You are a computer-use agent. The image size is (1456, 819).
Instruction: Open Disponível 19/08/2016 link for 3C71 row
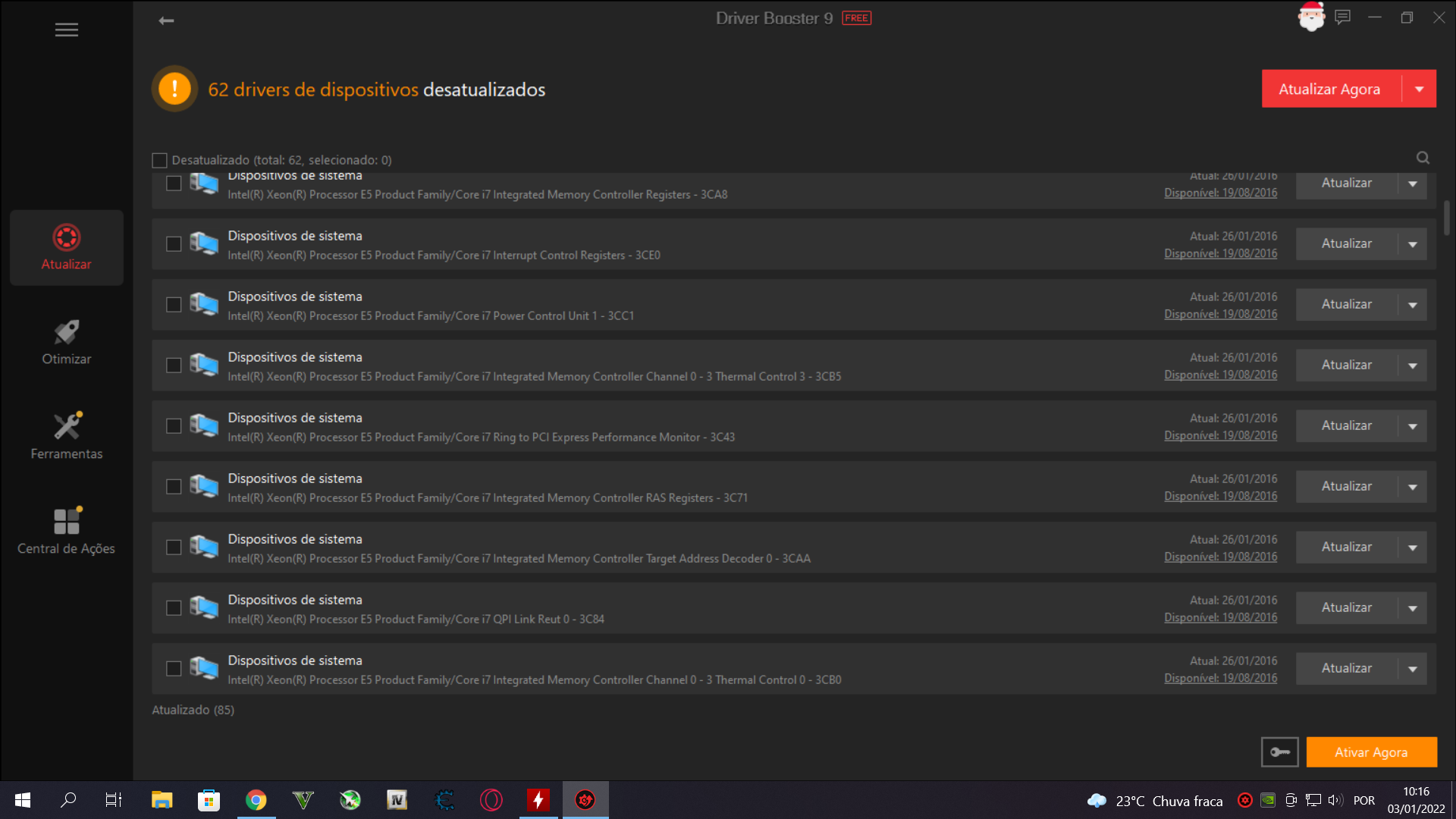coord(1221,496)
